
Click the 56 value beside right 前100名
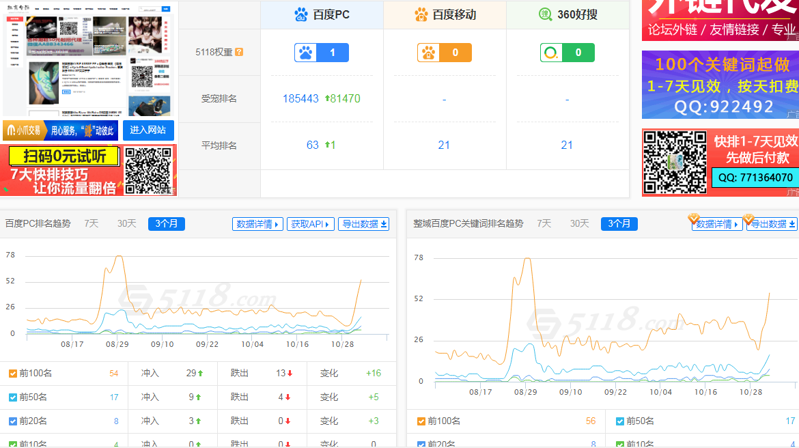591,421
